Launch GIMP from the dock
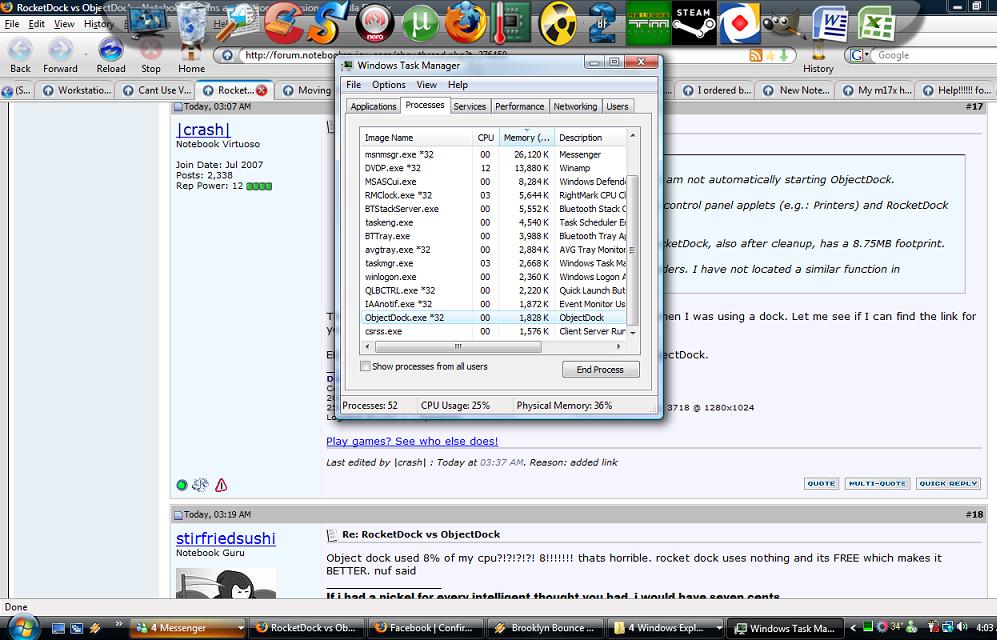Screen dimensions: 997x640 pyautogui.click(x=783, y=24)
